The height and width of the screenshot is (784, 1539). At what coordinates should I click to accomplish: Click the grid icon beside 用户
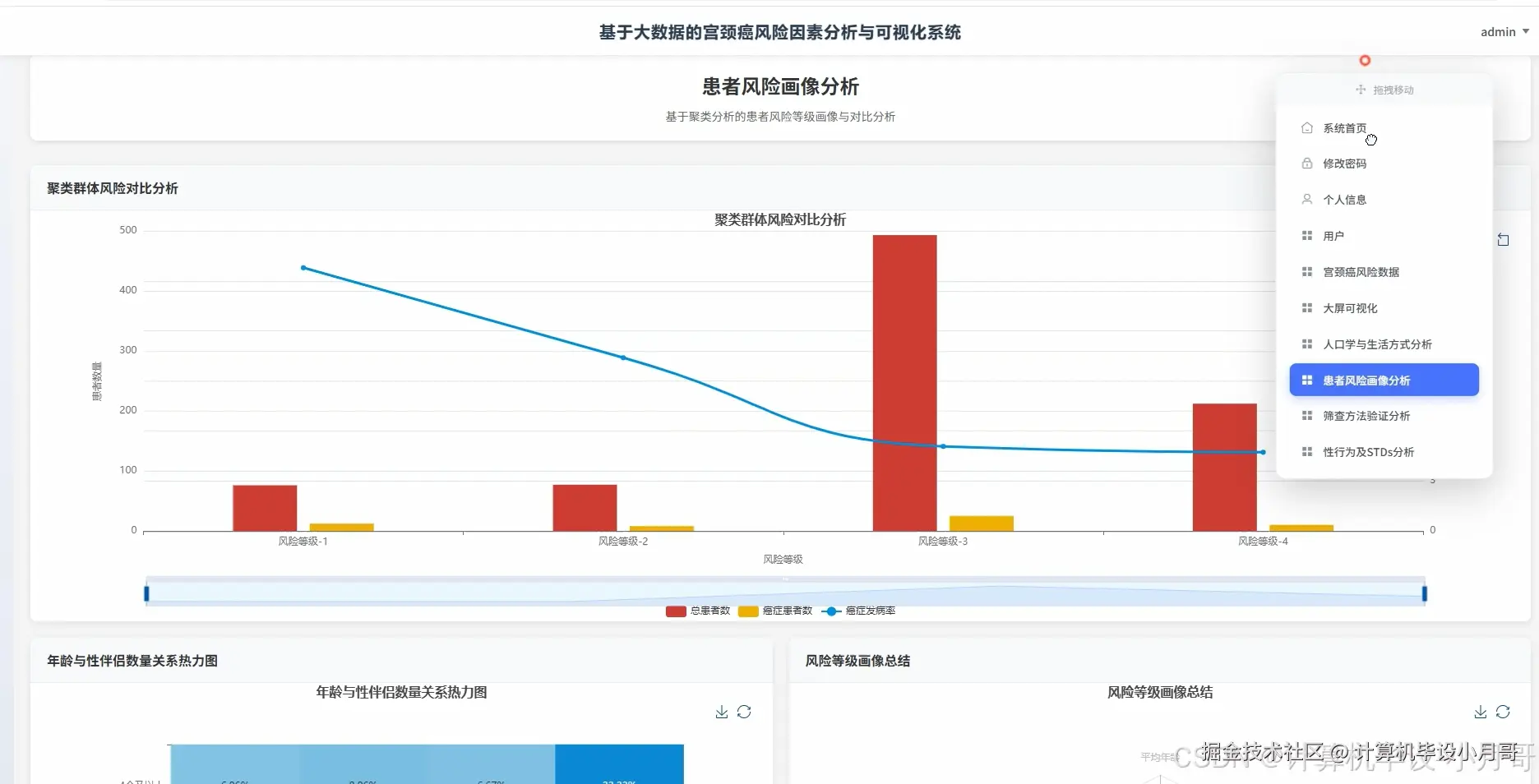point(1307,236)
